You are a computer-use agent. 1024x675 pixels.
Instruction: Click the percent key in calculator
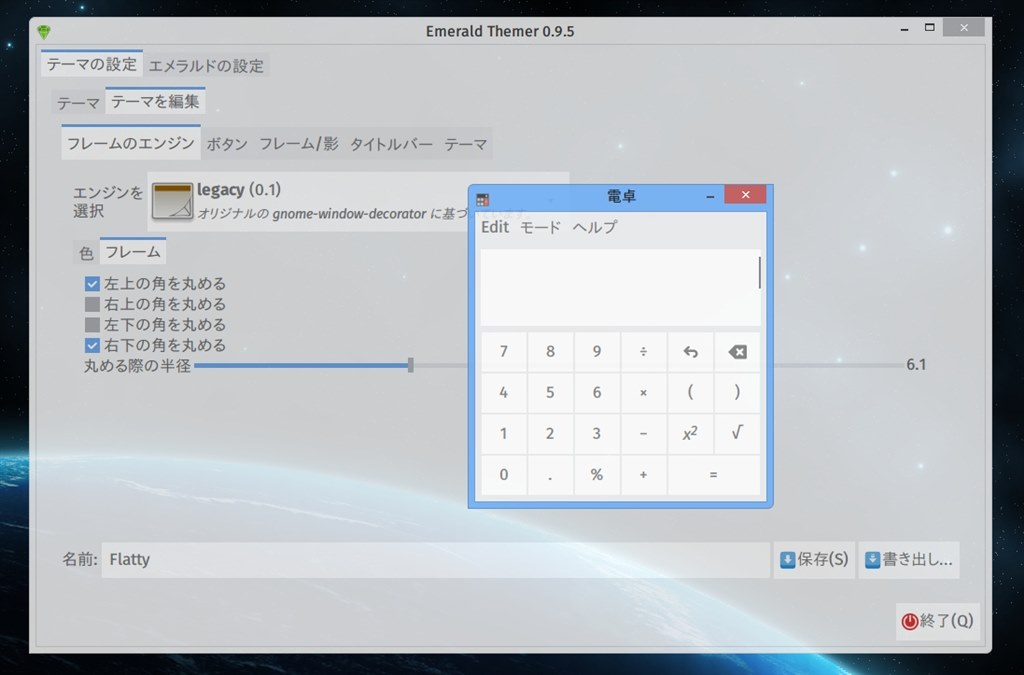pyautogui.click(x=597, y=475)
